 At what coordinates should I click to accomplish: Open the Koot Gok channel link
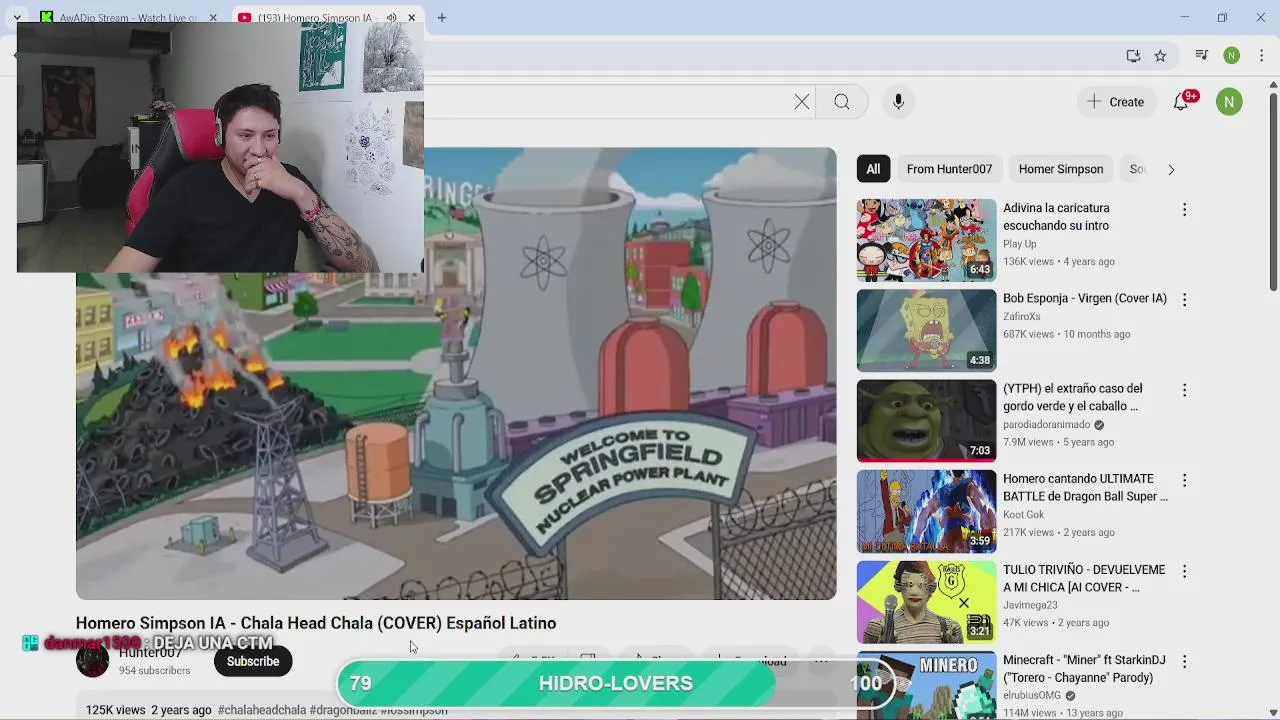click(1023, 515)
